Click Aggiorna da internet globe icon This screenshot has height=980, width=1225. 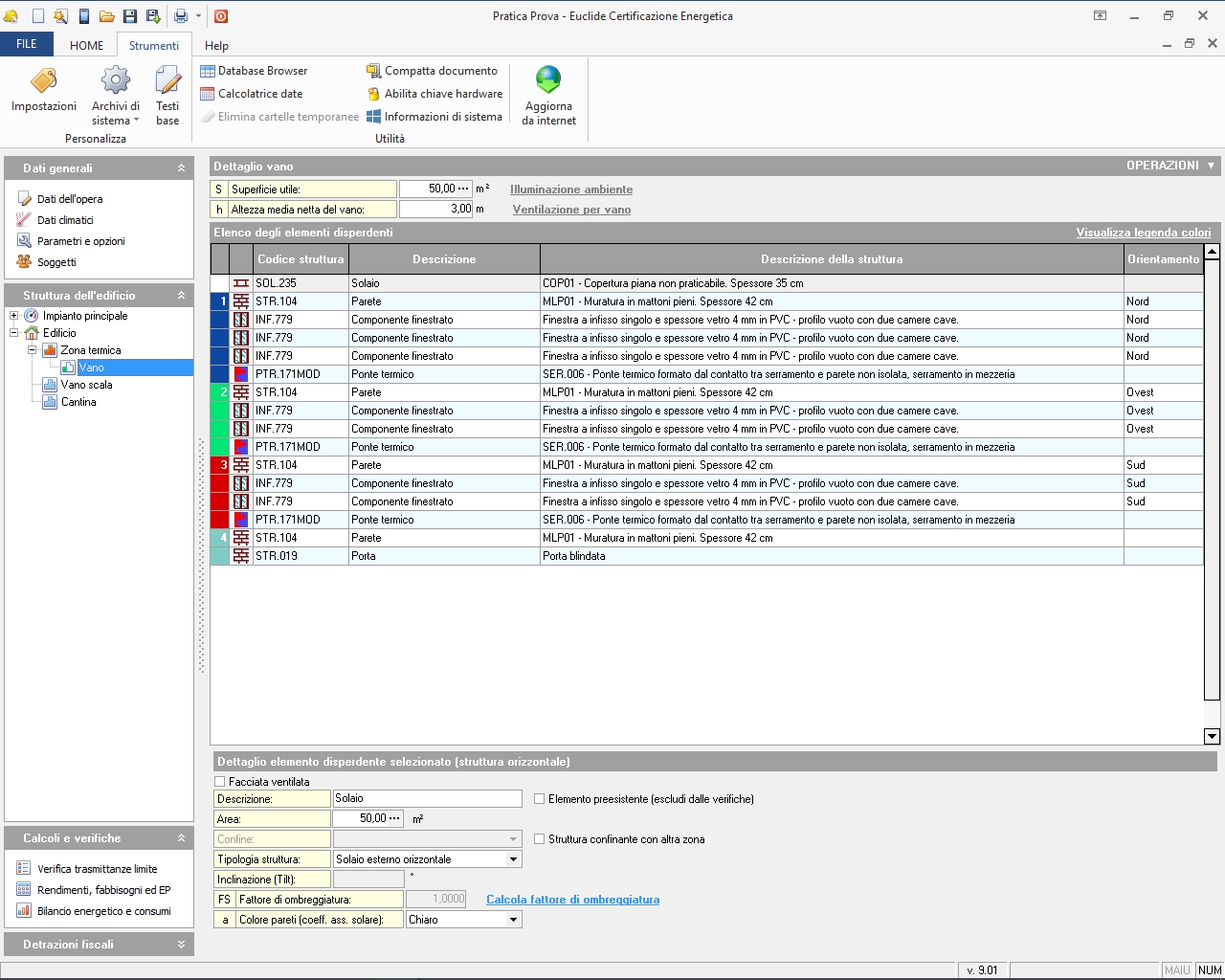click(548, 80)
